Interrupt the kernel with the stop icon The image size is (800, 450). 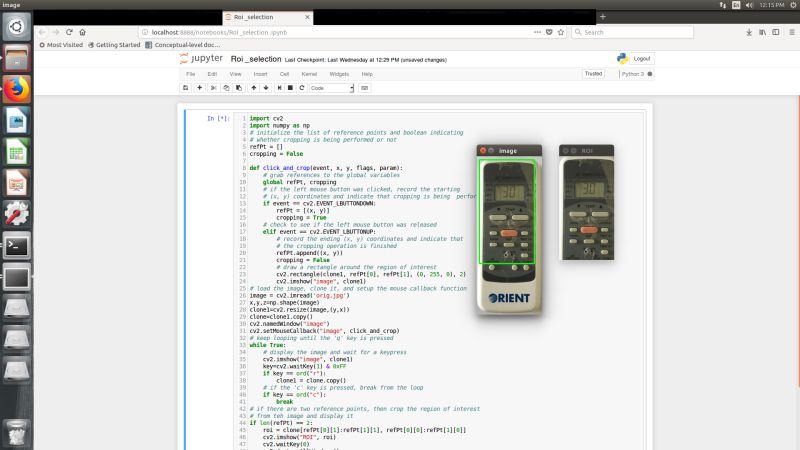click(290, 88)
